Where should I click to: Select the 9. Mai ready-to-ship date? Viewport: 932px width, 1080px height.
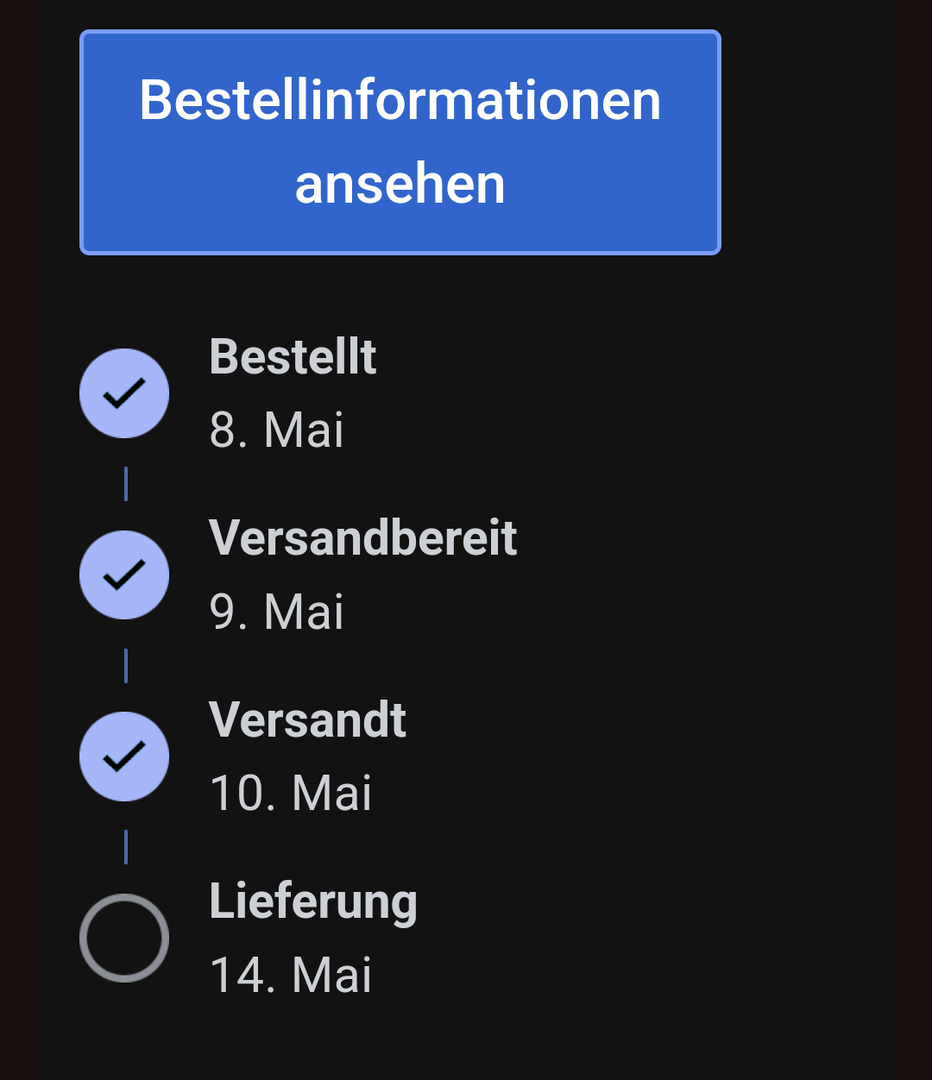(276, 612)
